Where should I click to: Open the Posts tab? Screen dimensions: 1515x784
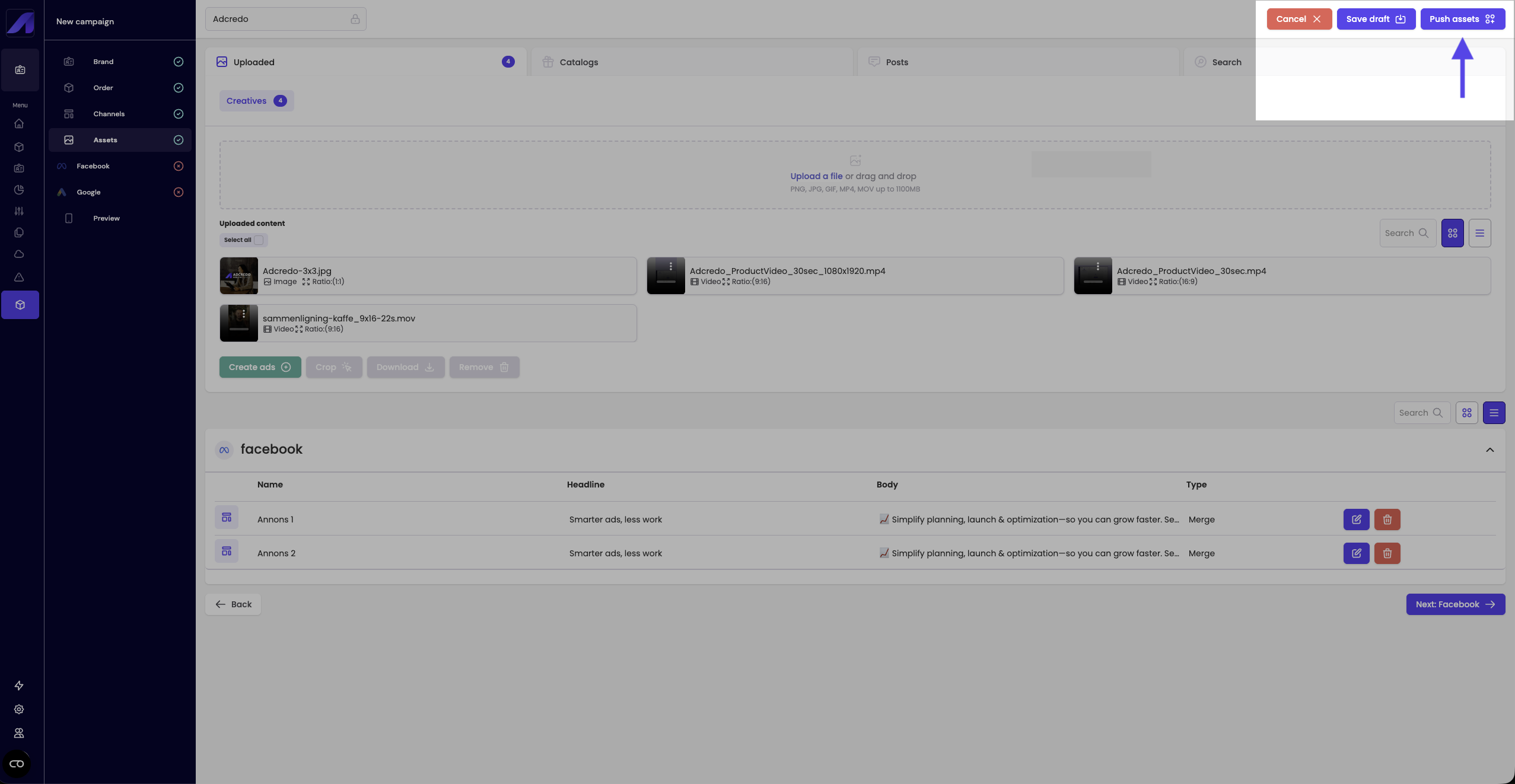[x=896, y=62]
